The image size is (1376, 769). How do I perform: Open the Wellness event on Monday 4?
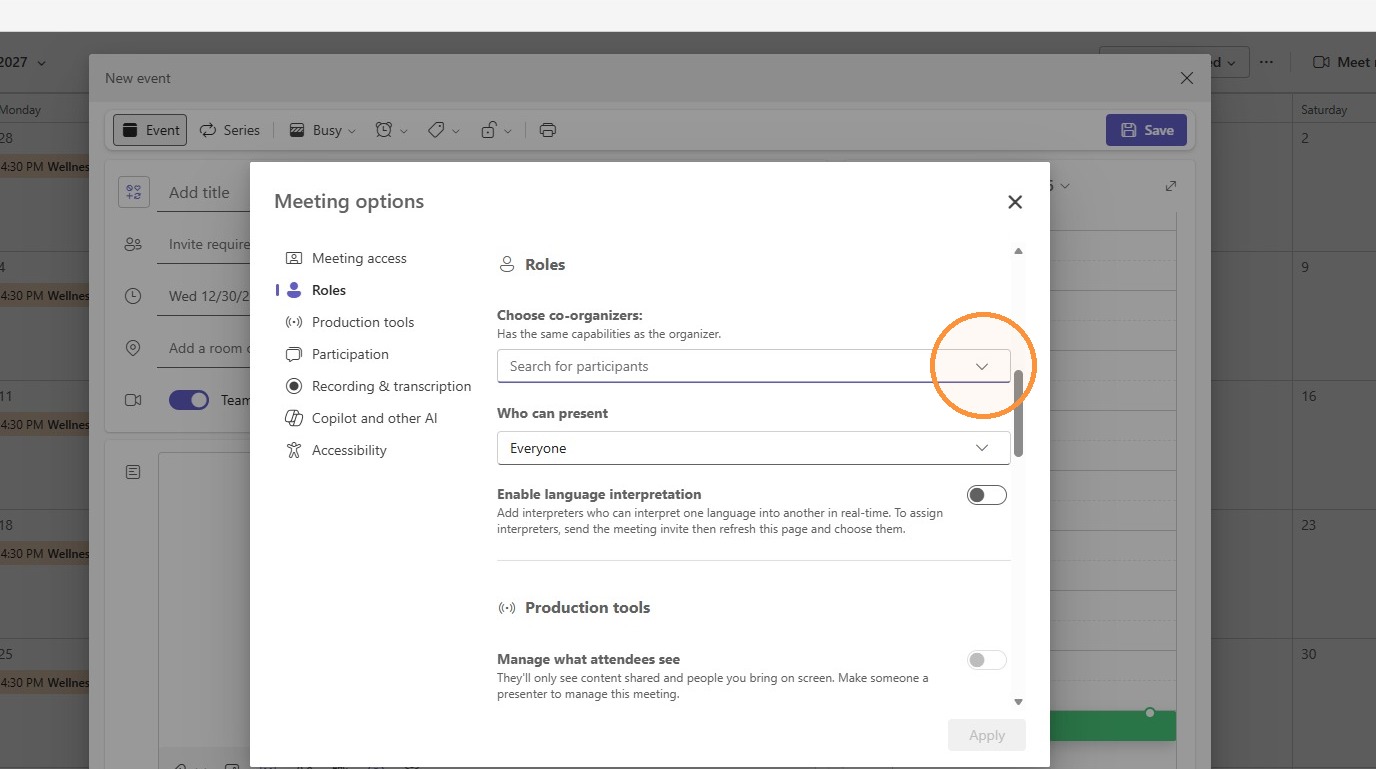point(44,296)
